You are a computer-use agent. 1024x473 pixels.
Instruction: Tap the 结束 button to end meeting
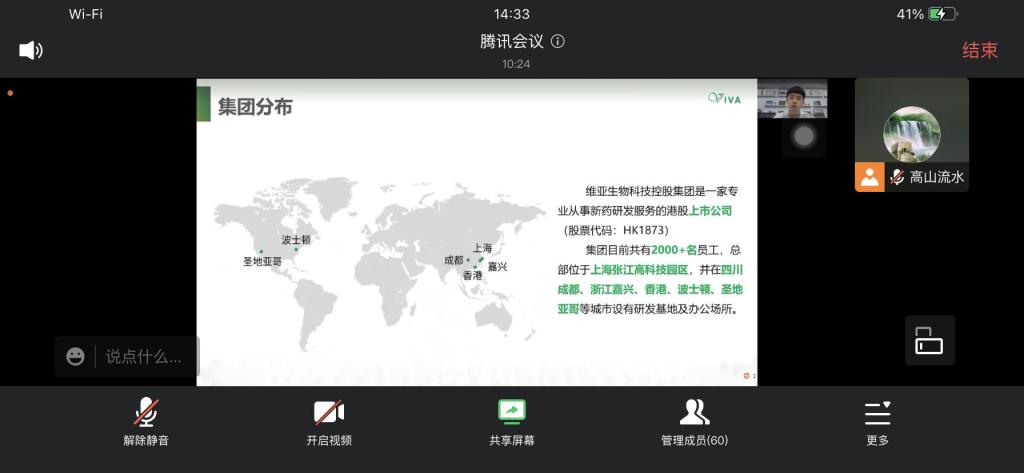[x=979, y=50]
